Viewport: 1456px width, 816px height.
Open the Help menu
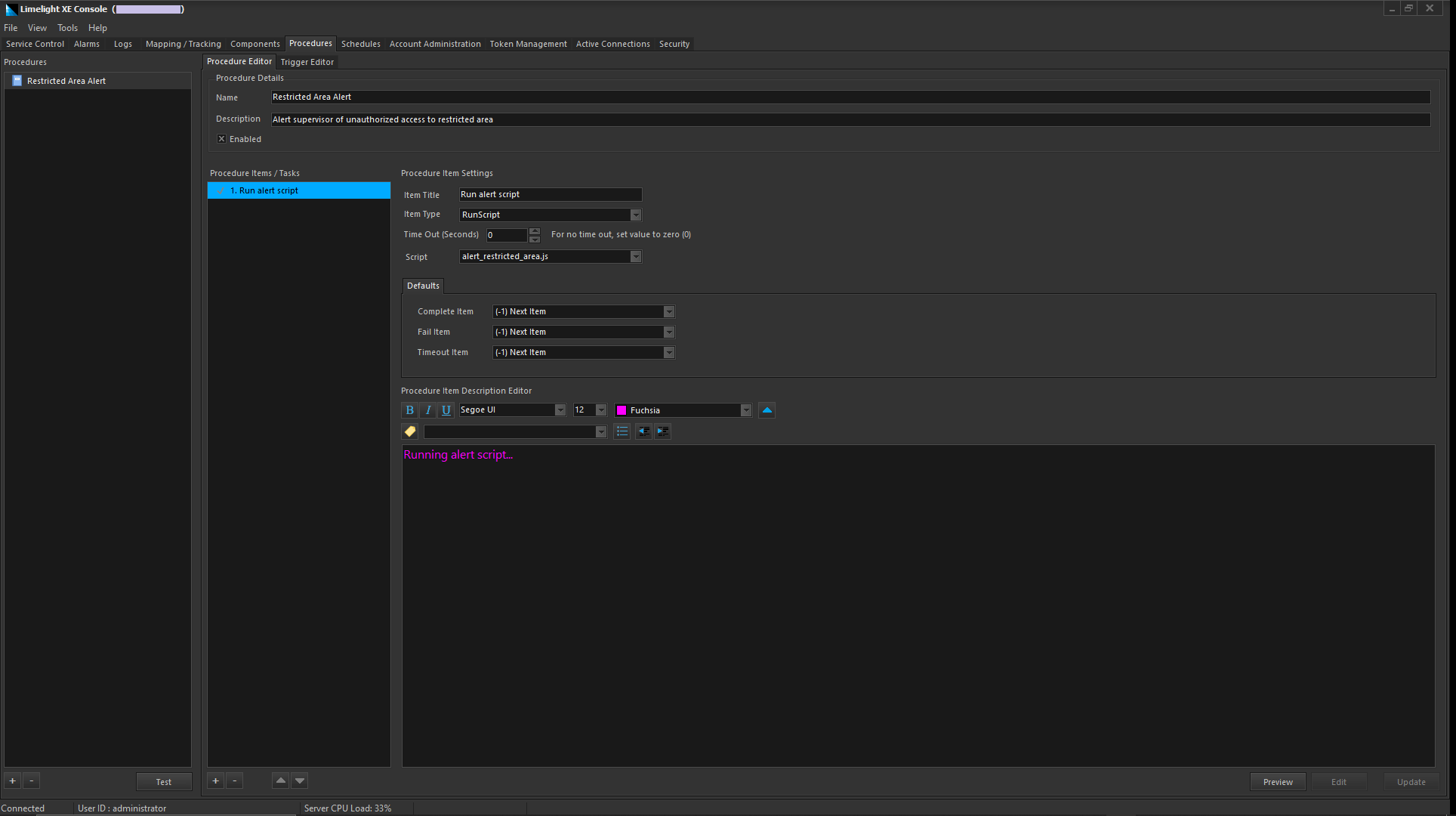click(97, 28)
